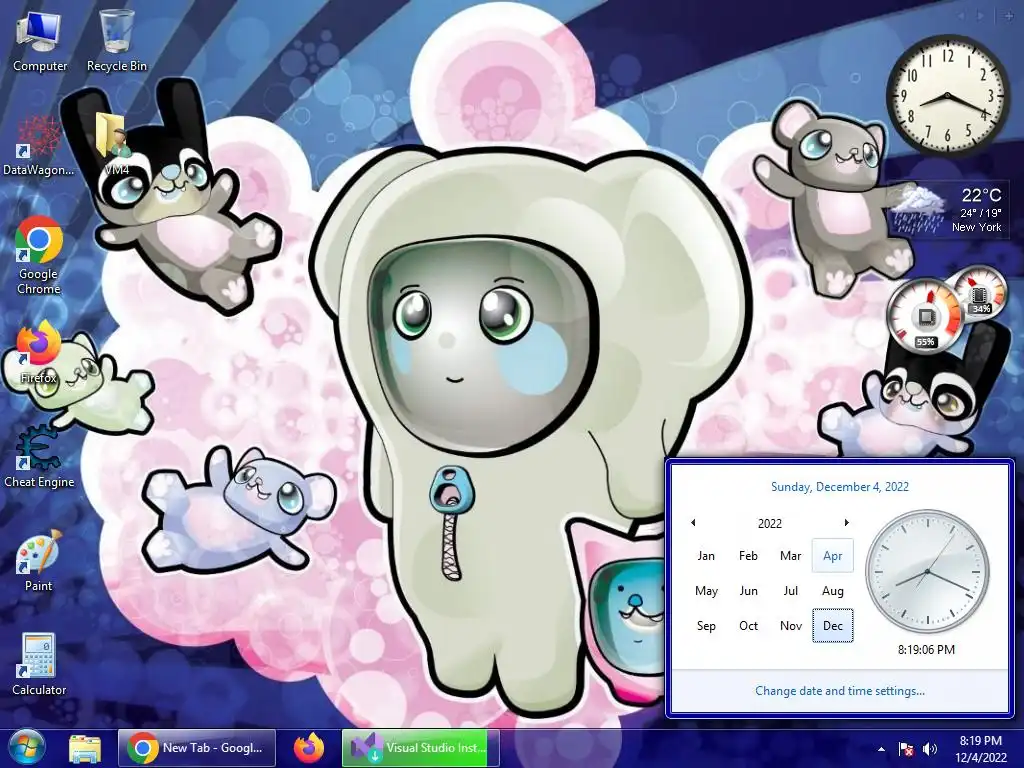Open the Computer desktop icon
Image resolution: width=1024 pixels, height=768 pixels.
(x=39, y=40)
